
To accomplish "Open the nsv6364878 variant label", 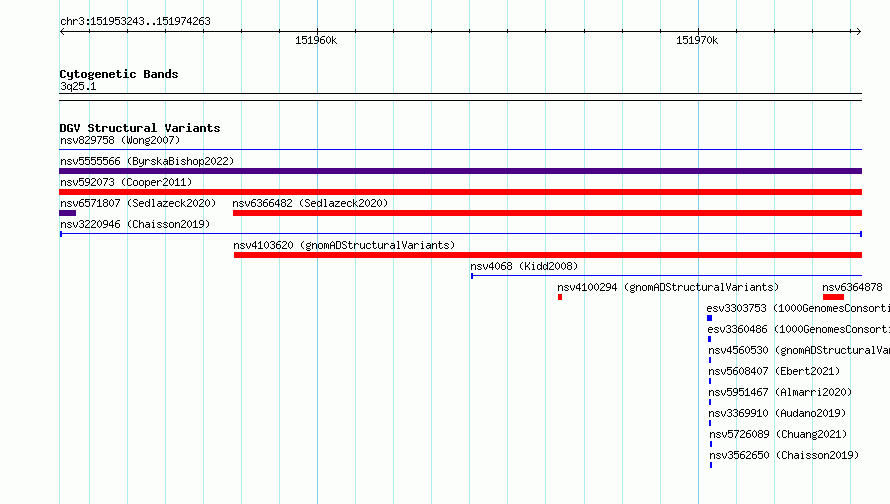I will [x=853, y=287].
